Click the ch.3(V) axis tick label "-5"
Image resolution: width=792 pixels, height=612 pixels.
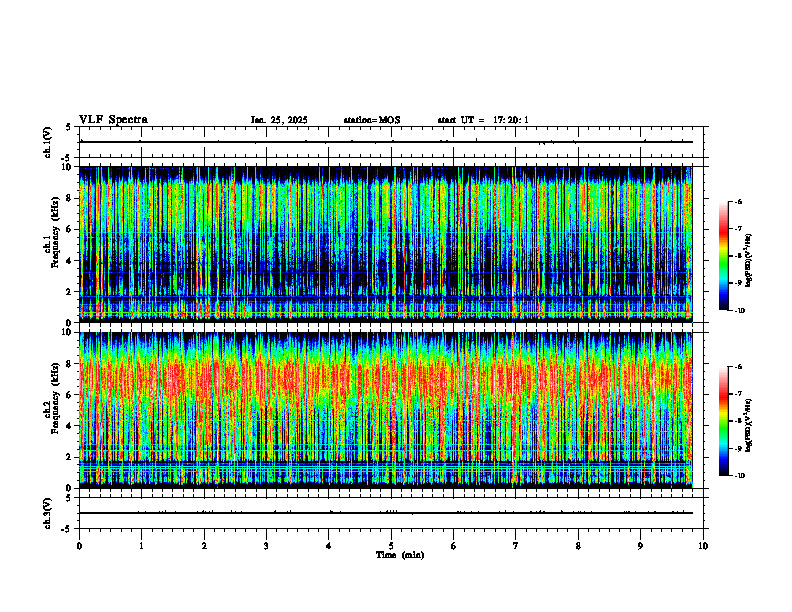click(x=66, y=529)
